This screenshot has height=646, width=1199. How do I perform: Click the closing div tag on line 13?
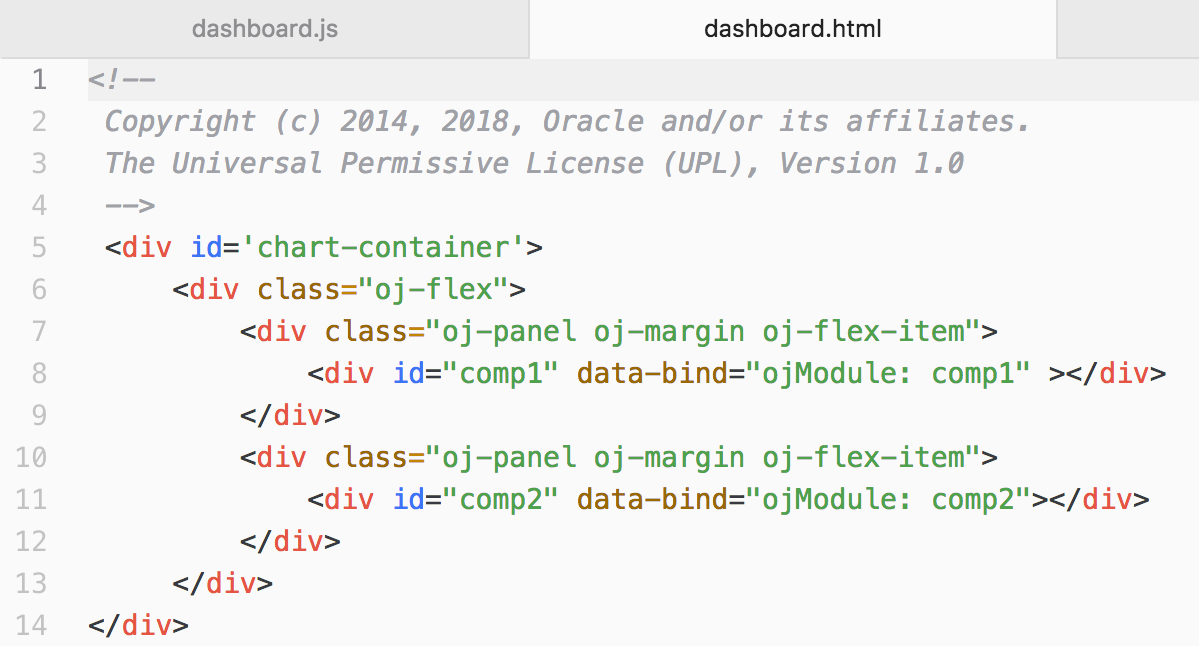[x=222, y=584]
